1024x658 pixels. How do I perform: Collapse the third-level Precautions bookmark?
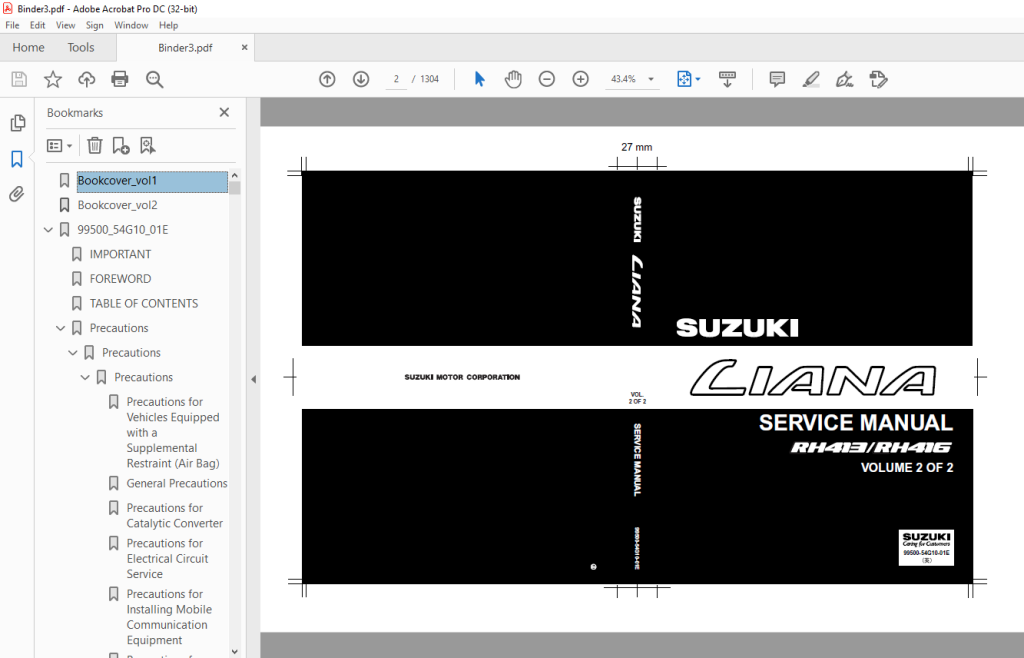[x=86, y=377]
